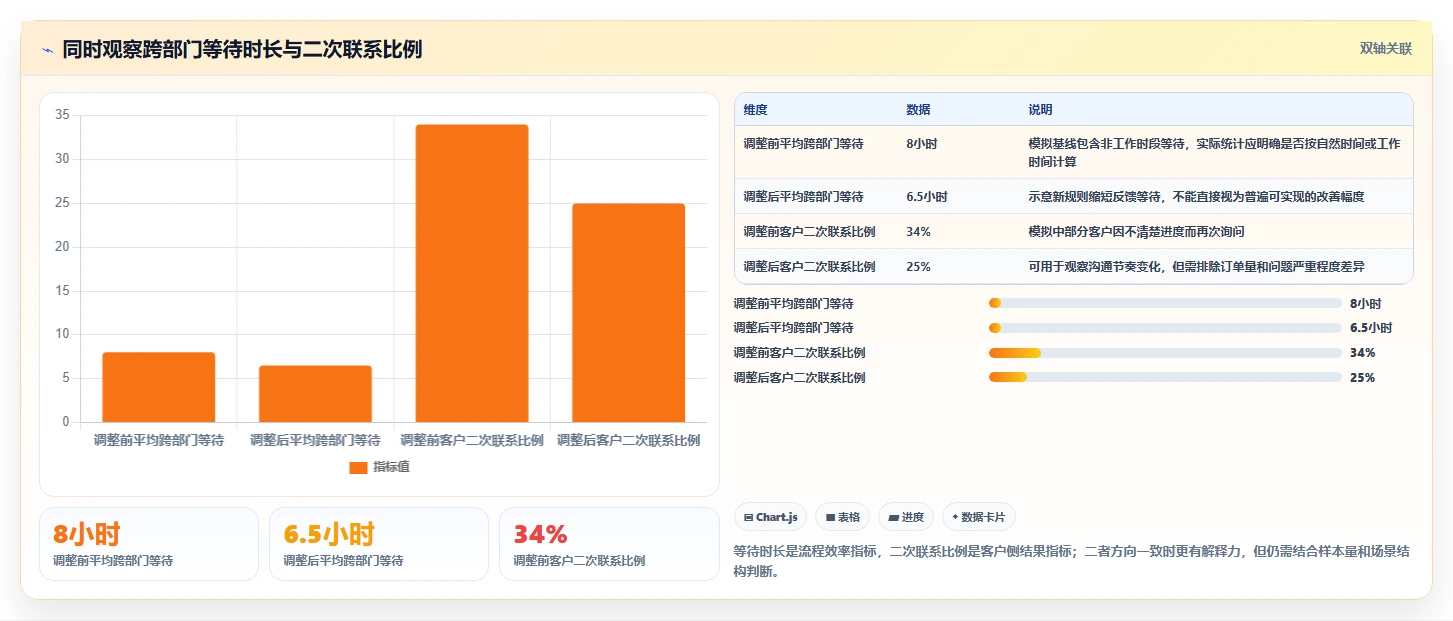Click progress bar for 调整前平均跨部门等待
The image size is (1453, 621).
(x=1165, y=303)
